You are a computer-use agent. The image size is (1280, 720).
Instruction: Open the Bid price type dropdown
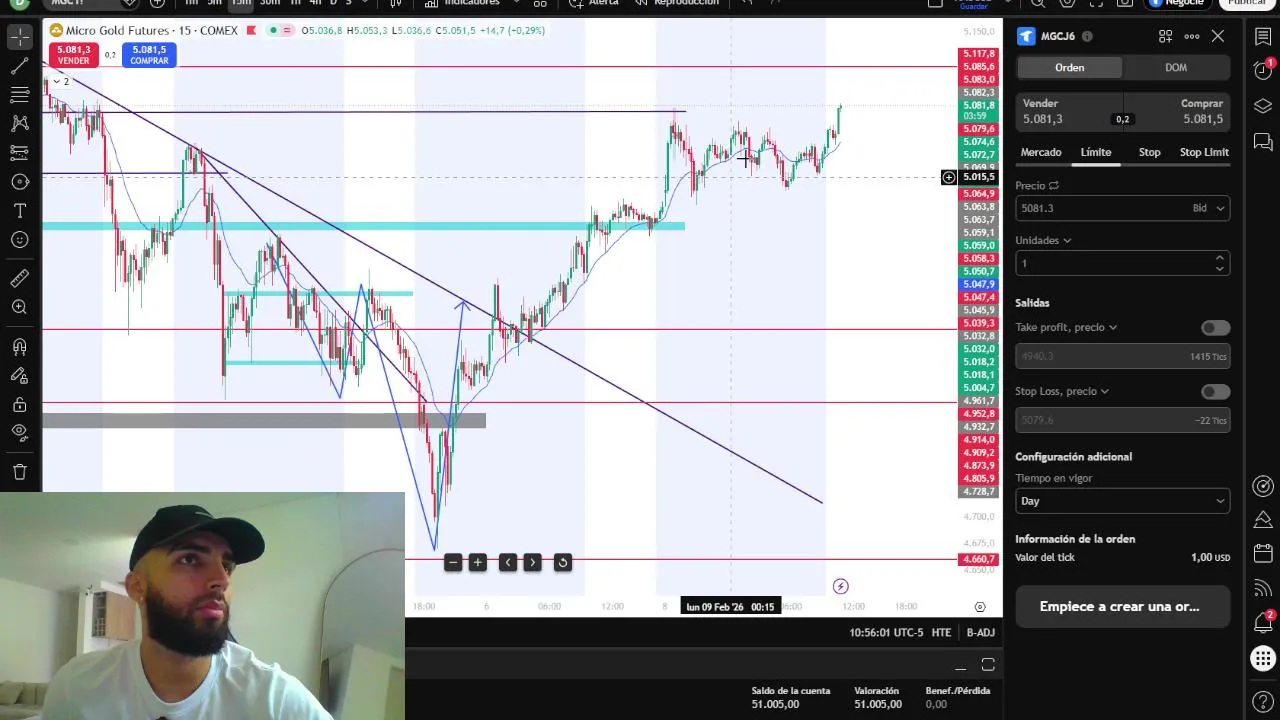click(x=1209, y=208)
